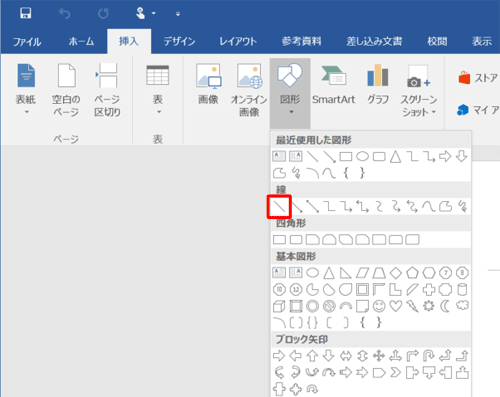Pick the triangle in 最近使用した図形

point(396,156)
